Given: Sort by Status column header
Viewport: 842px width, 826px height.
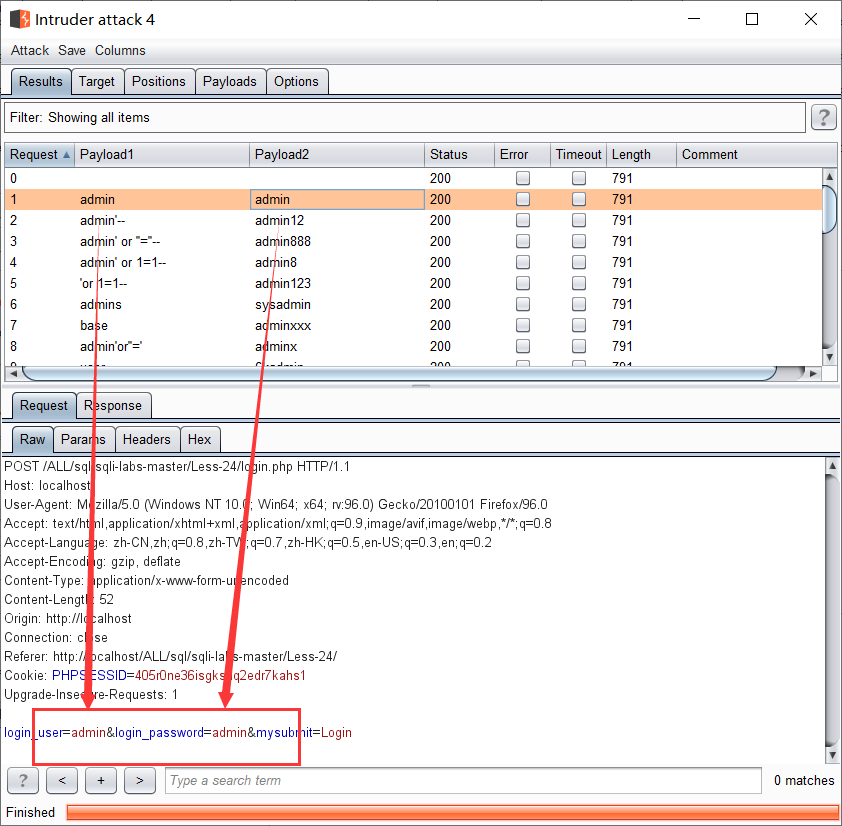Looking at the screenshot, I should [x=459, y=155].
